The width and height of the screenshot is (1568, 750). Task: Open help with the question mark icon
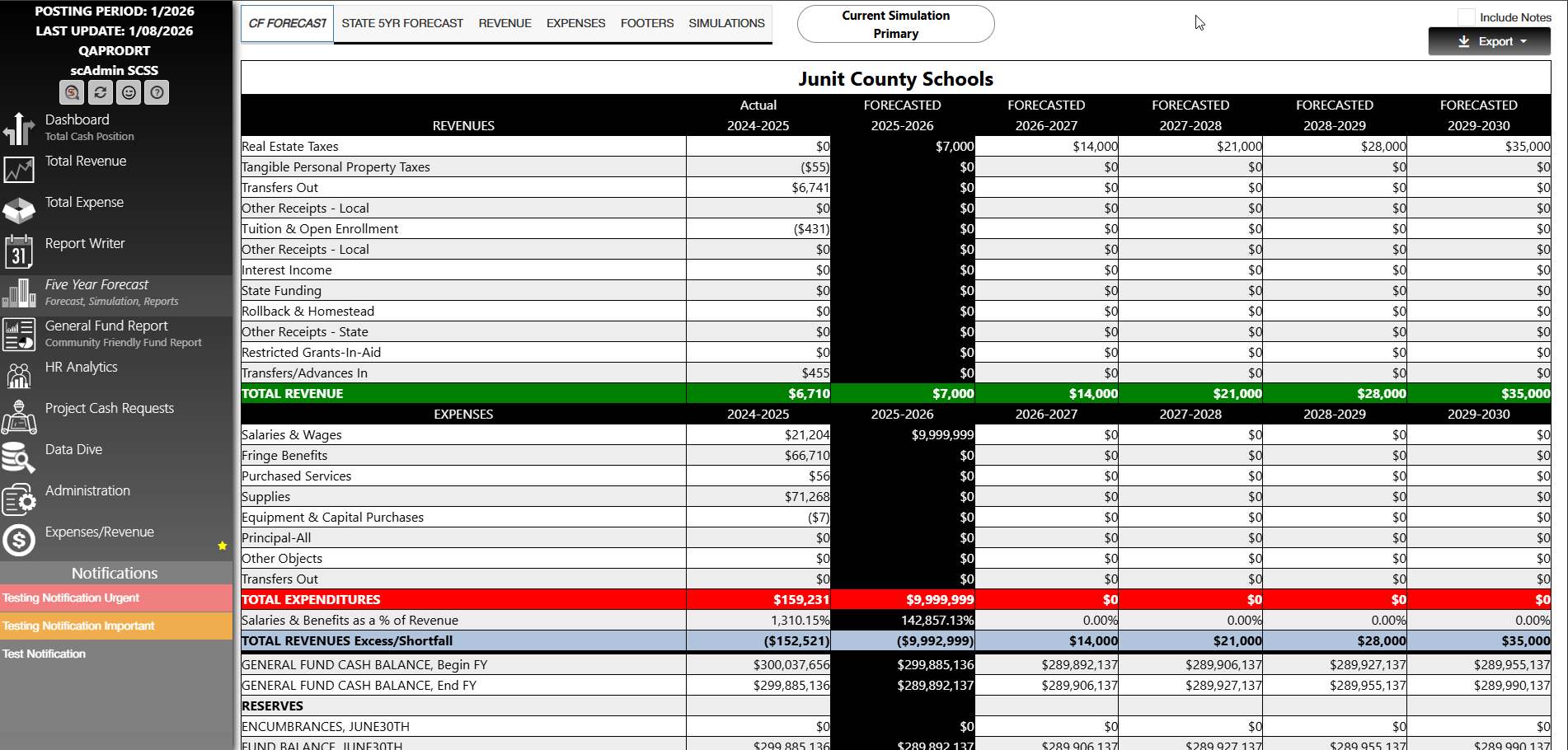point(157,92)
